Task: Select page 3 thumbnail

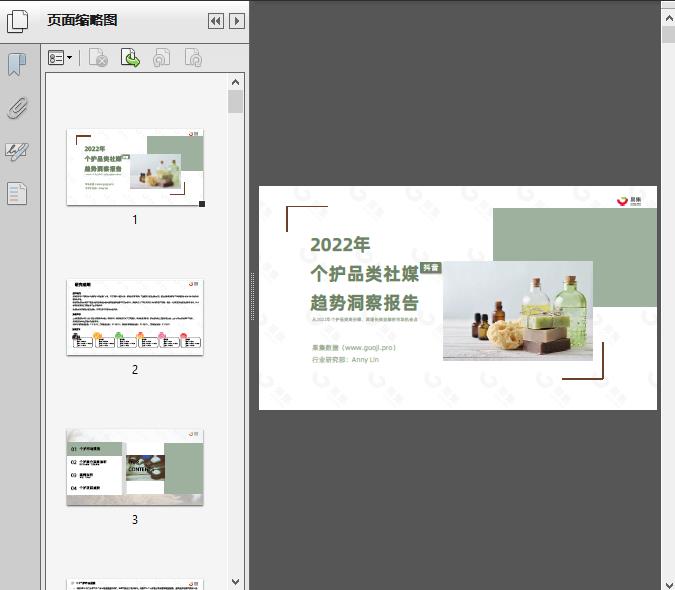Action: pyautogui.click(x=135, y=467)
